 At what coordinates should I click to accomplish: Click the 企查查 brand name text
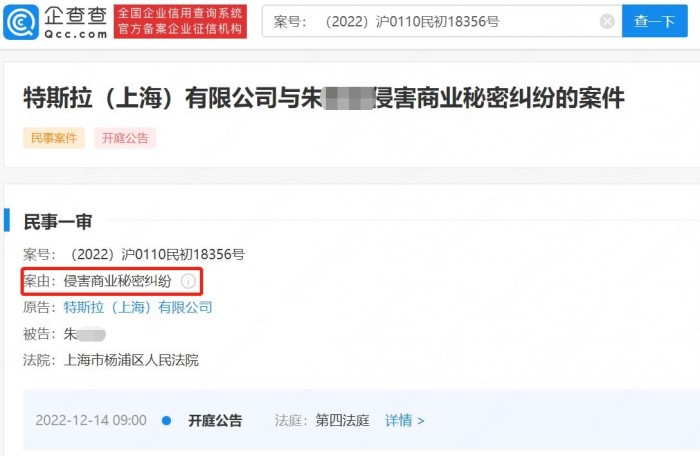pos(75,16)
